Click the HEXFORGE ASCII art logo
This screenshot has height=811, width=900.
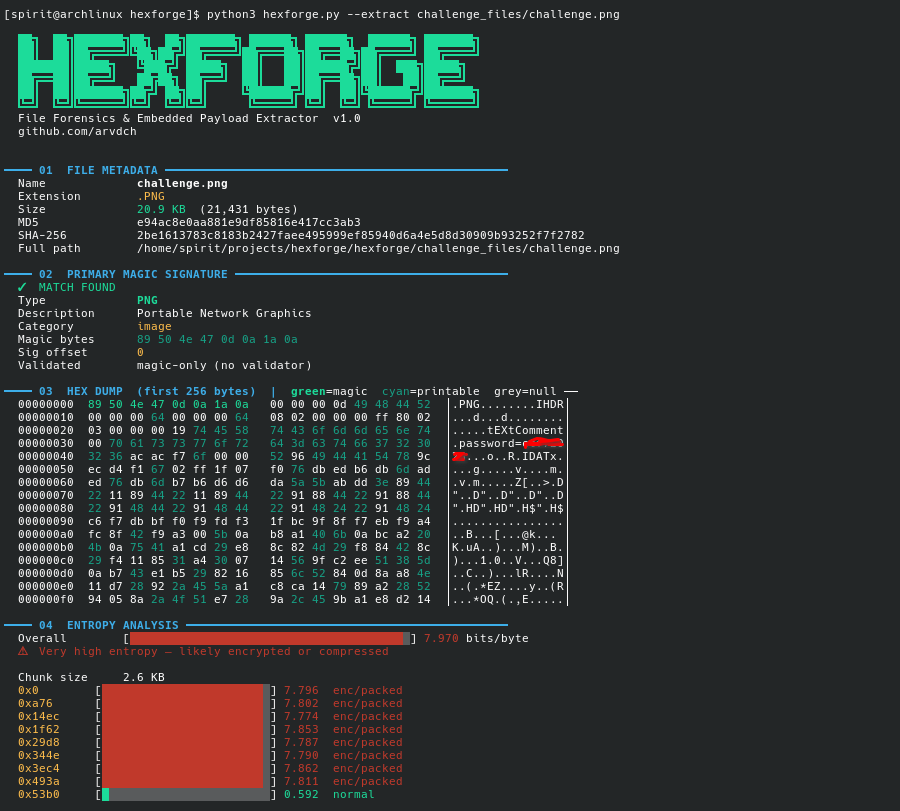click(248, 70)
